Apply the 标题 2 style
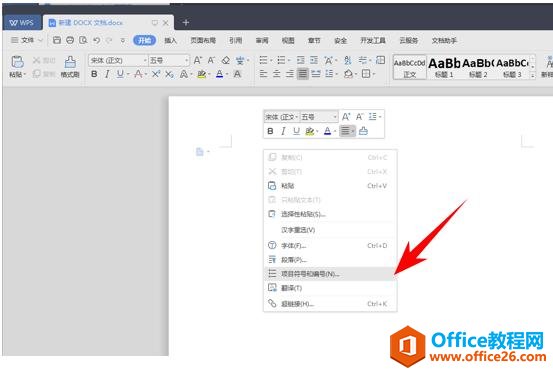 pyautogui.click(x=478, y=67)
